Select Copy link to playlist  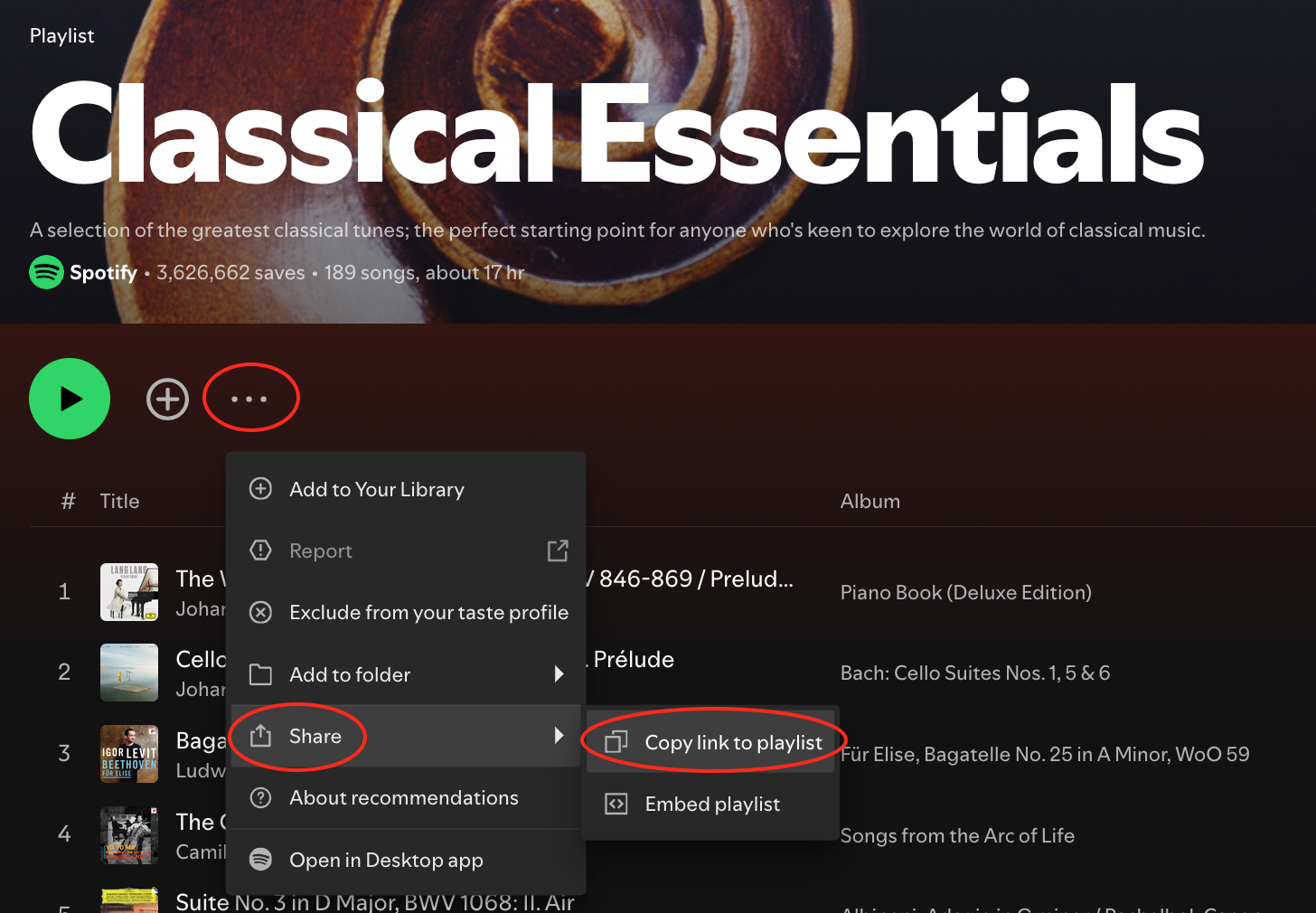tap(732, 743)
